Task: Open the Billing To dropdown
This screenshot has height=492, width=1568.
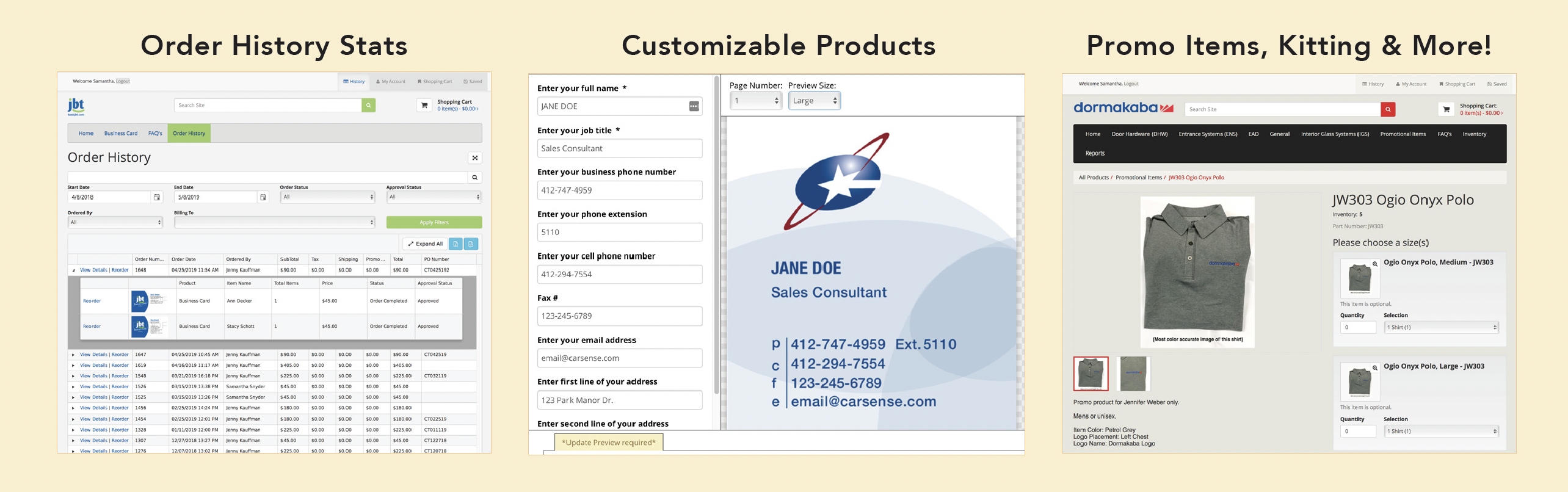Action: (275, 222)
